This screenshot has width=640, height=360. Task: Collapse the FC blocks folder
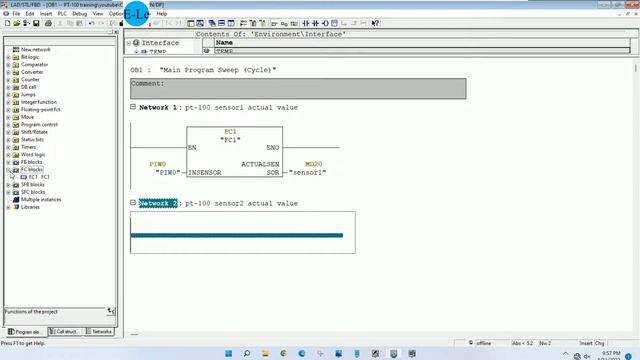(x=8, y=170)
